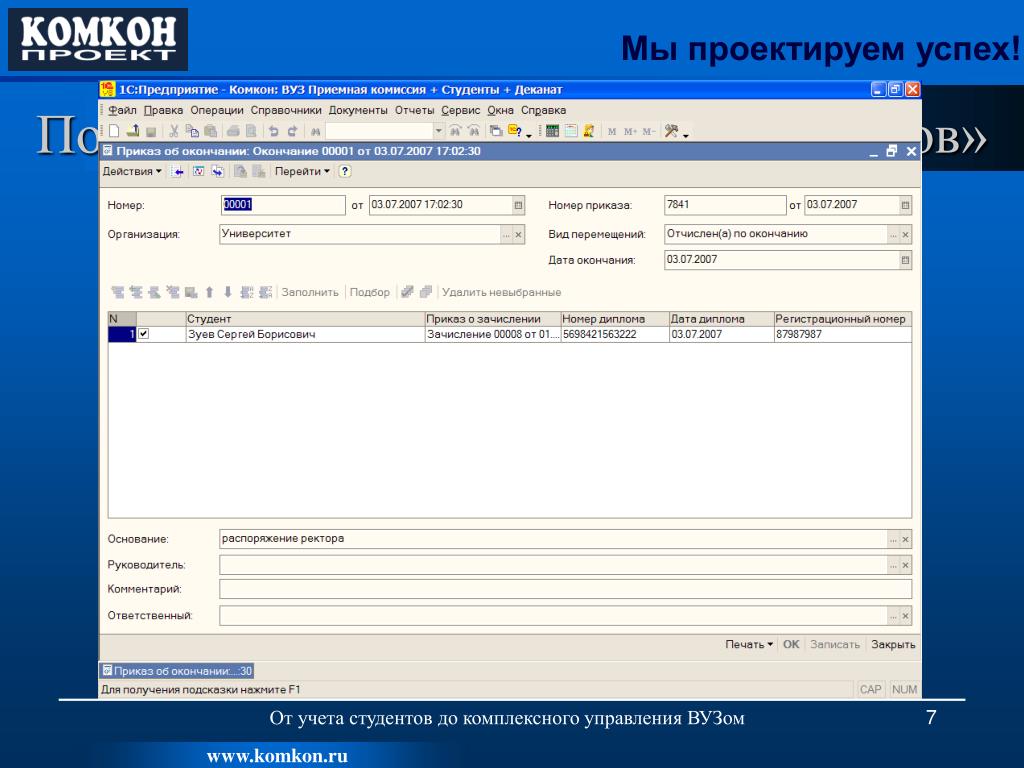Image resolution: width=1024 pixels, height=768 pixels.
Task: Click the calendar picker beside document date 17:02:30
Action: (519, 205)
